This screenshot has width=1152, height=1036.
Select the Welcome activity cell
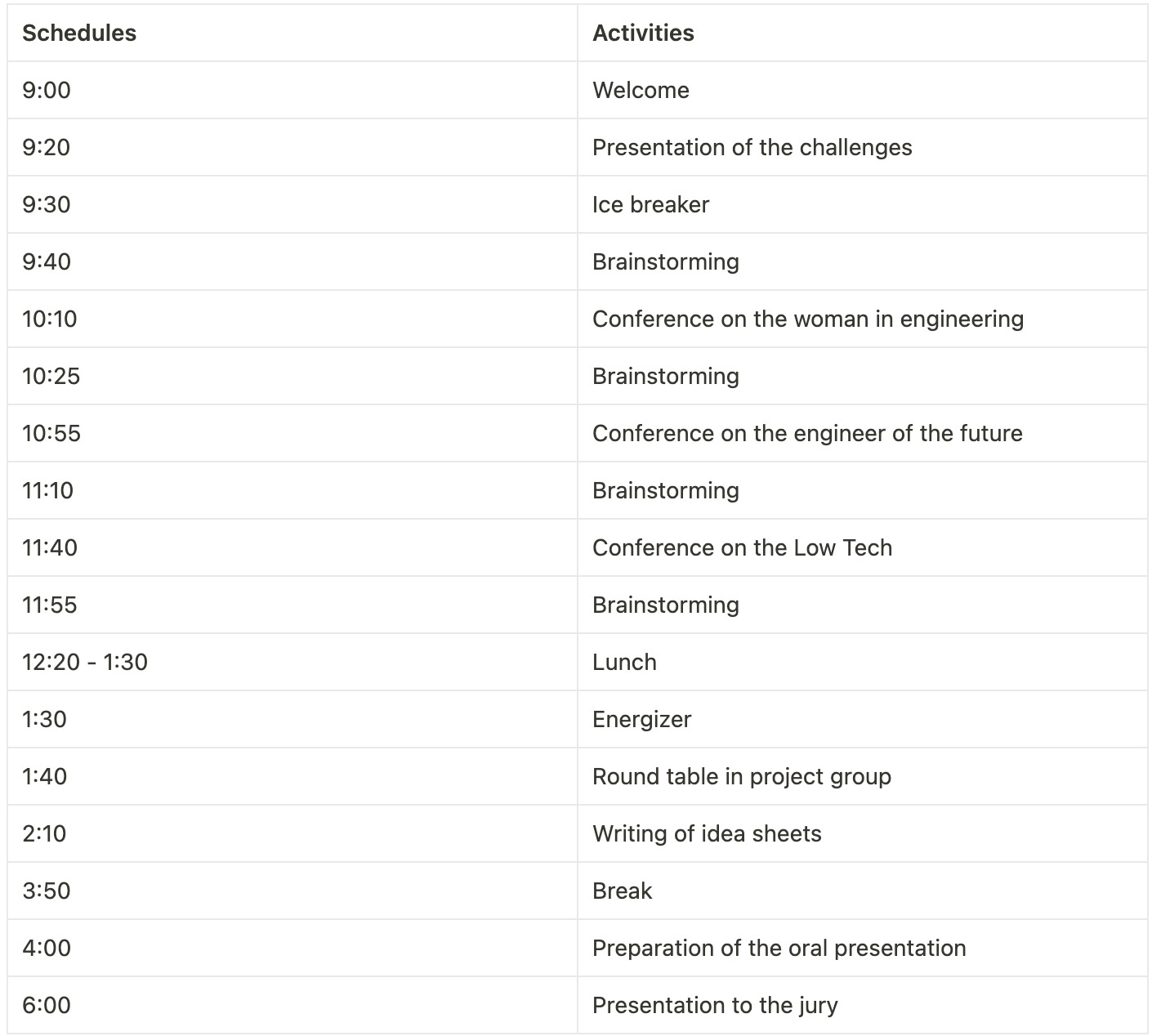(x=862, y=90)
